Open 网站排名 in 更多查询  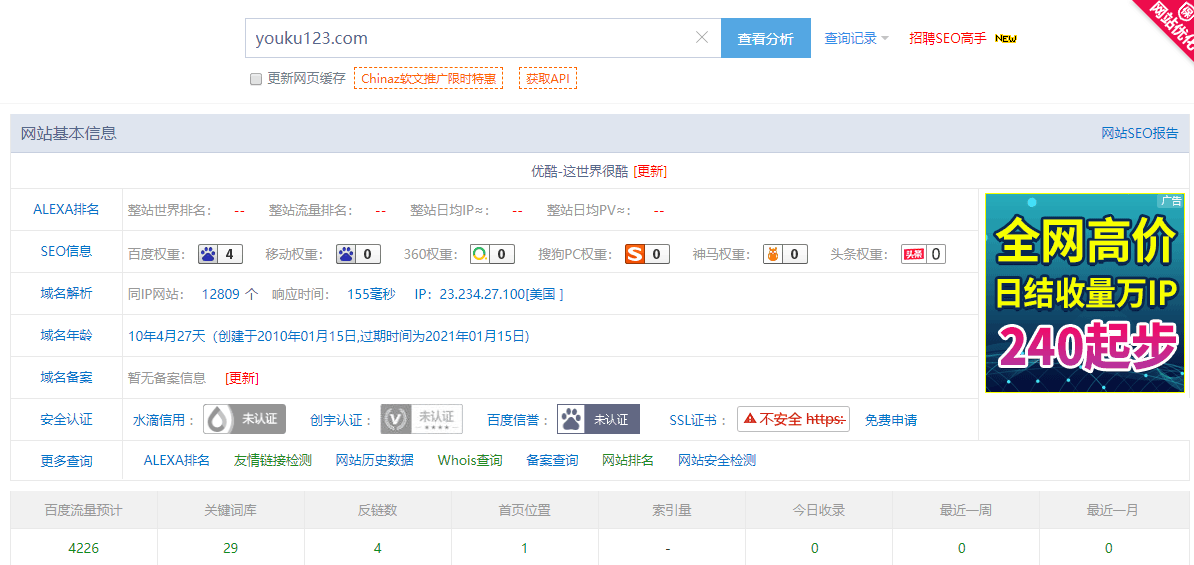tap(627, 460)
